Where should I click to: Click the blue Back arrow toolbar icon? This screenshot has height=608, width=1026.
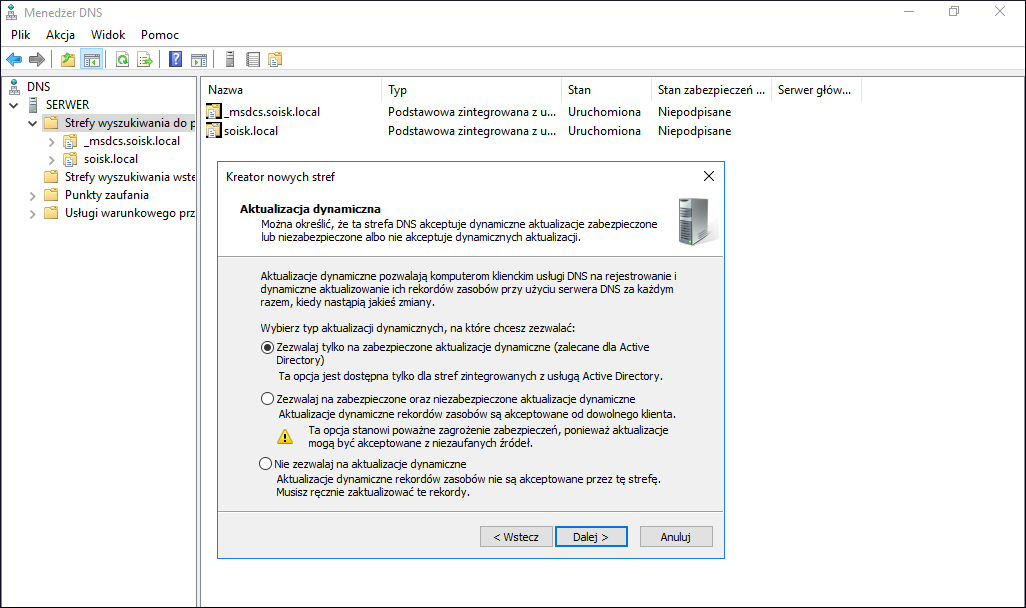pyautogui.click(x=14, y=60)
